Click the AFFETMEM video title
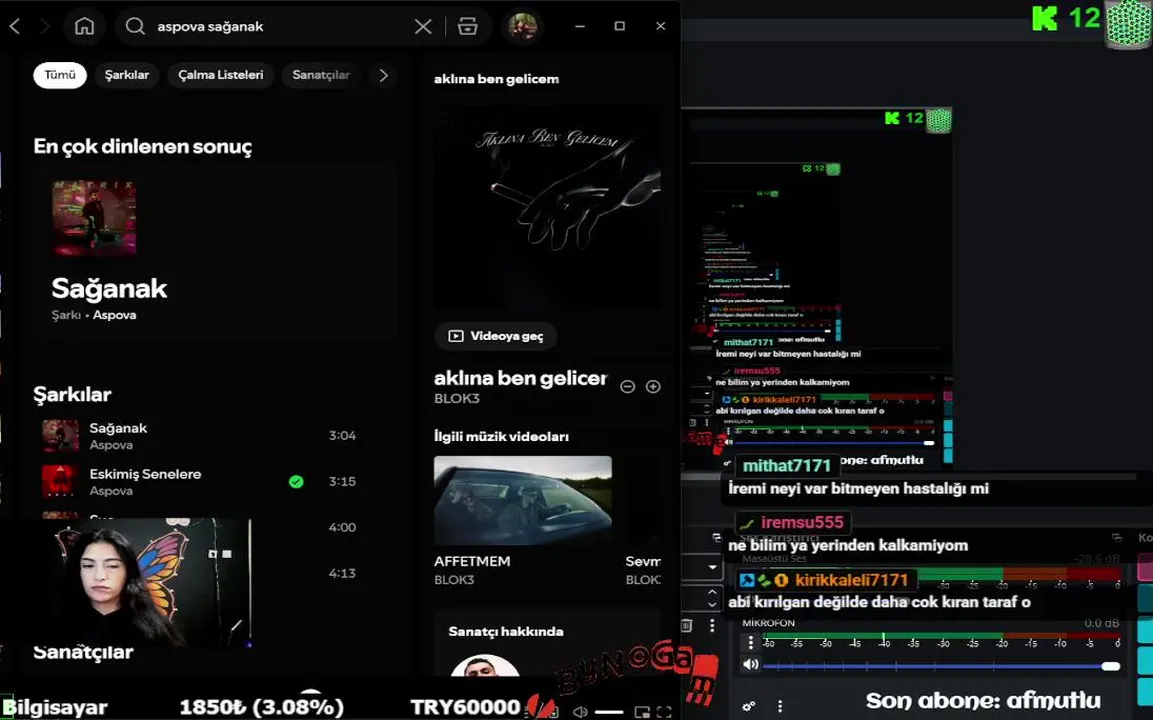1153x720 pixels. coord(472,561)
